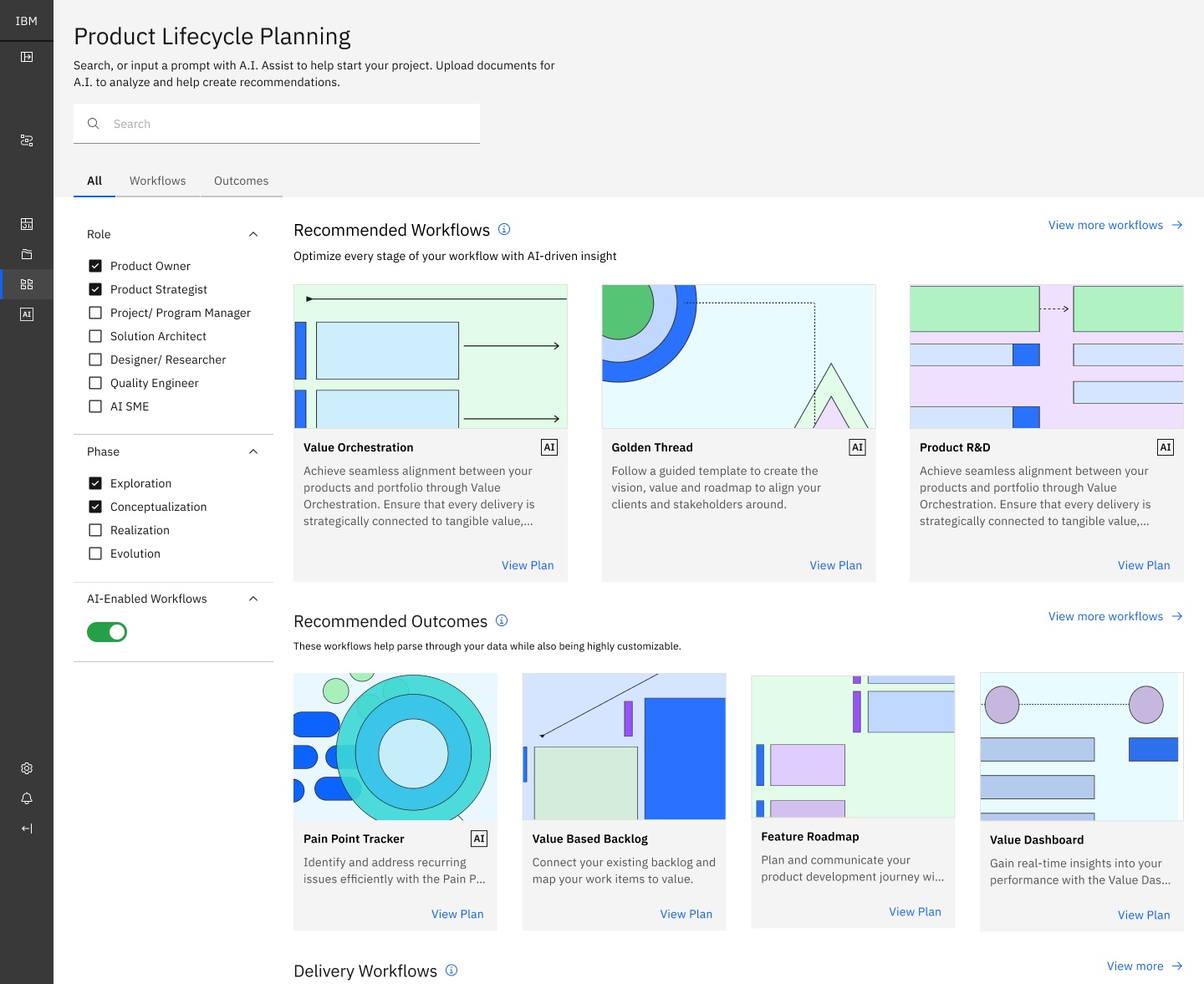Open the calendar icon in the sidebar
Viewport: 1204px width, 984px height.
(x=26, y=223)
